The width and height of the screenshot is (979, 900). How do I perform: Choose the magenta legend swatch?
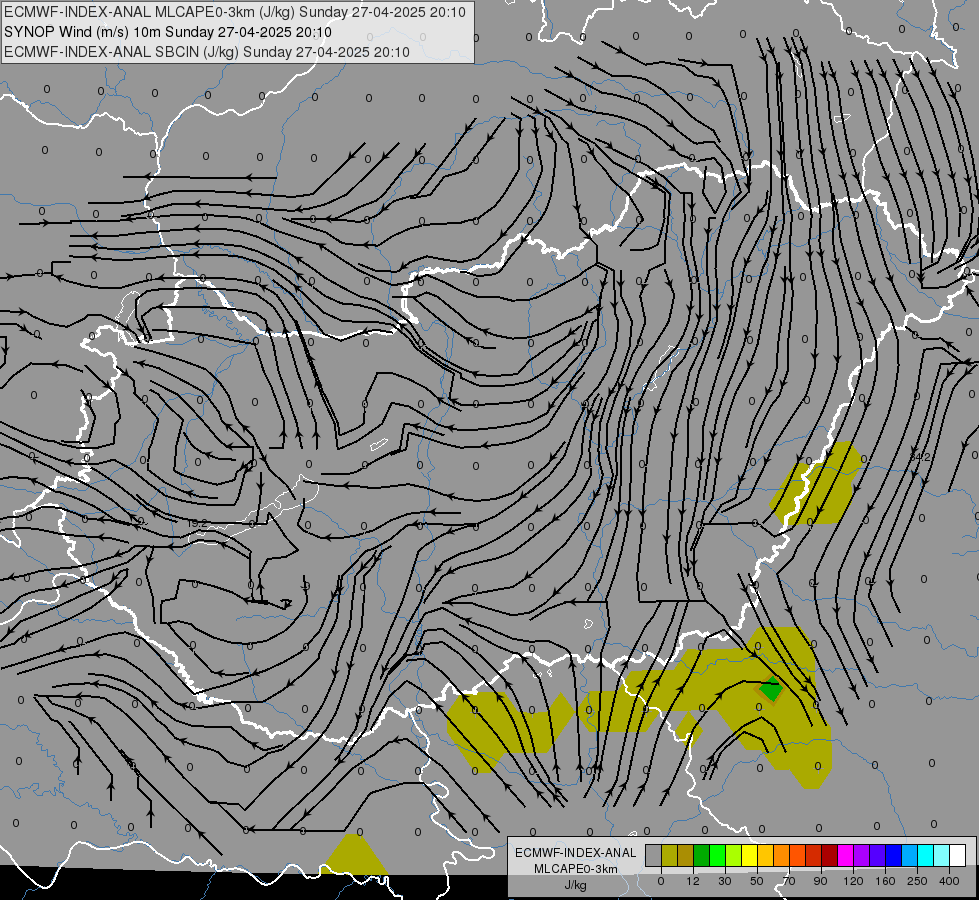(846, 855)
